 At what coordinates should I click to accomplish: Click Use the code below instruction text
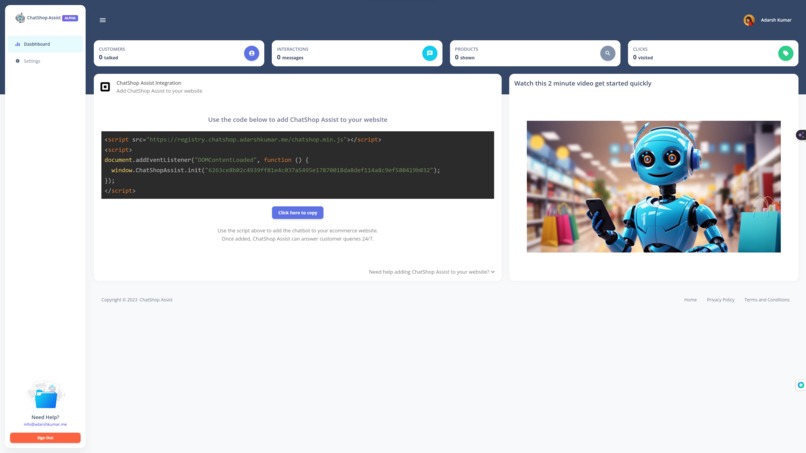[298, 119]
